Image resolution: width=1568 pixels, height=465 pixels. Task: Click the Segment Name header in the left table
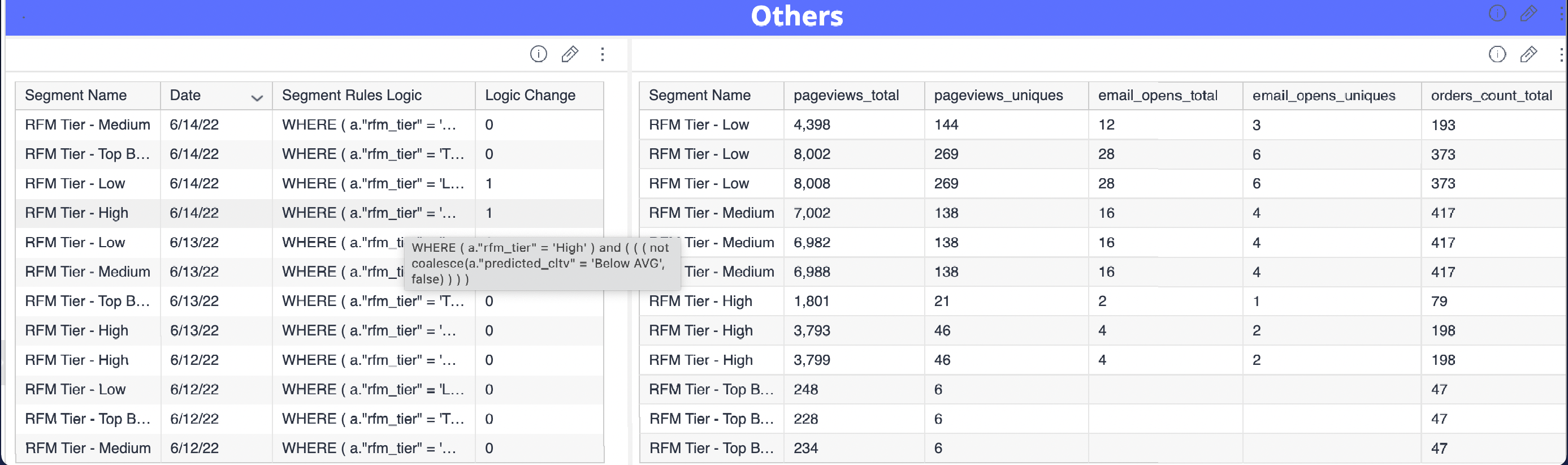pyautogui.click(x=76, y=96)
